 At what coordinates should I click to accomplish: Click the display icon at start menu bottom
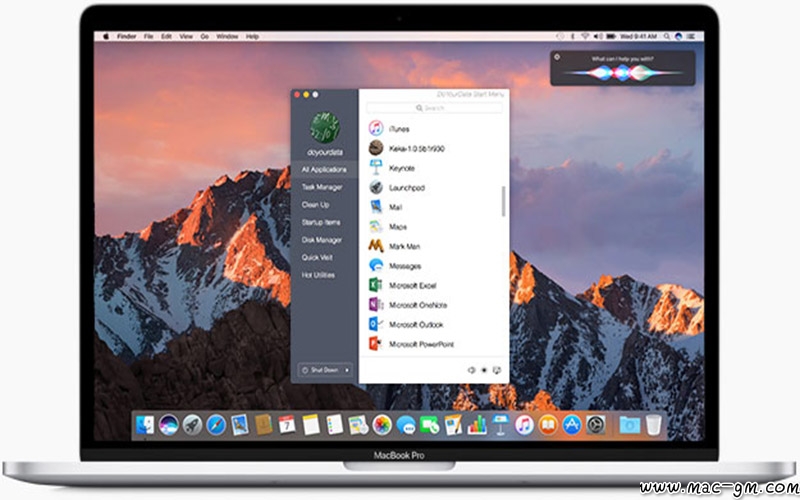pyautogui.click(x=497, y=370)
